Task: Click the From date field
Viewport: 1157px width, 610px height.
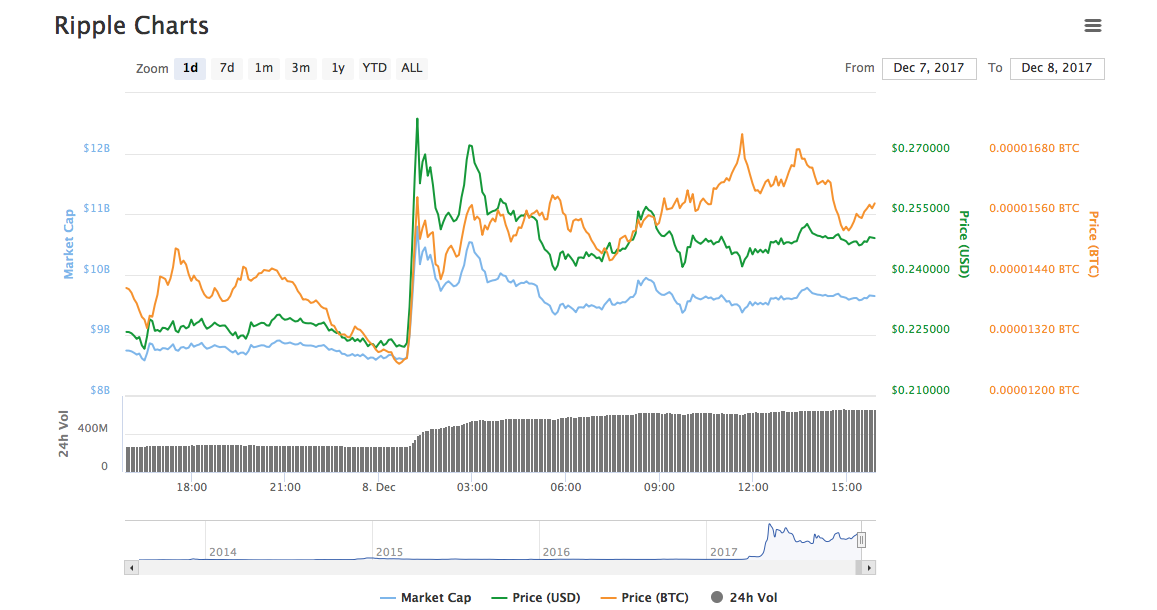Action: tap(928, 69)
